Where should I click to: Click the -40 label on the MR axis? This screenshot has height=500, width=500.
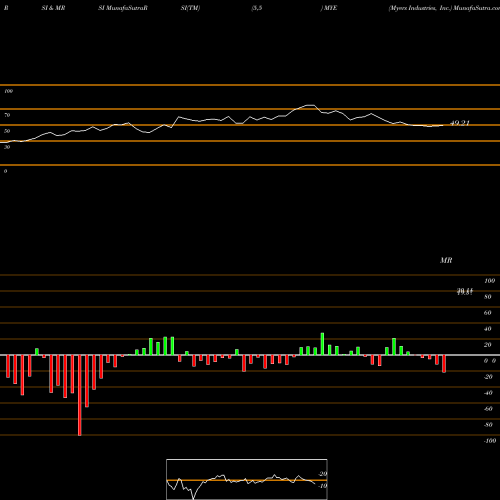488,393
